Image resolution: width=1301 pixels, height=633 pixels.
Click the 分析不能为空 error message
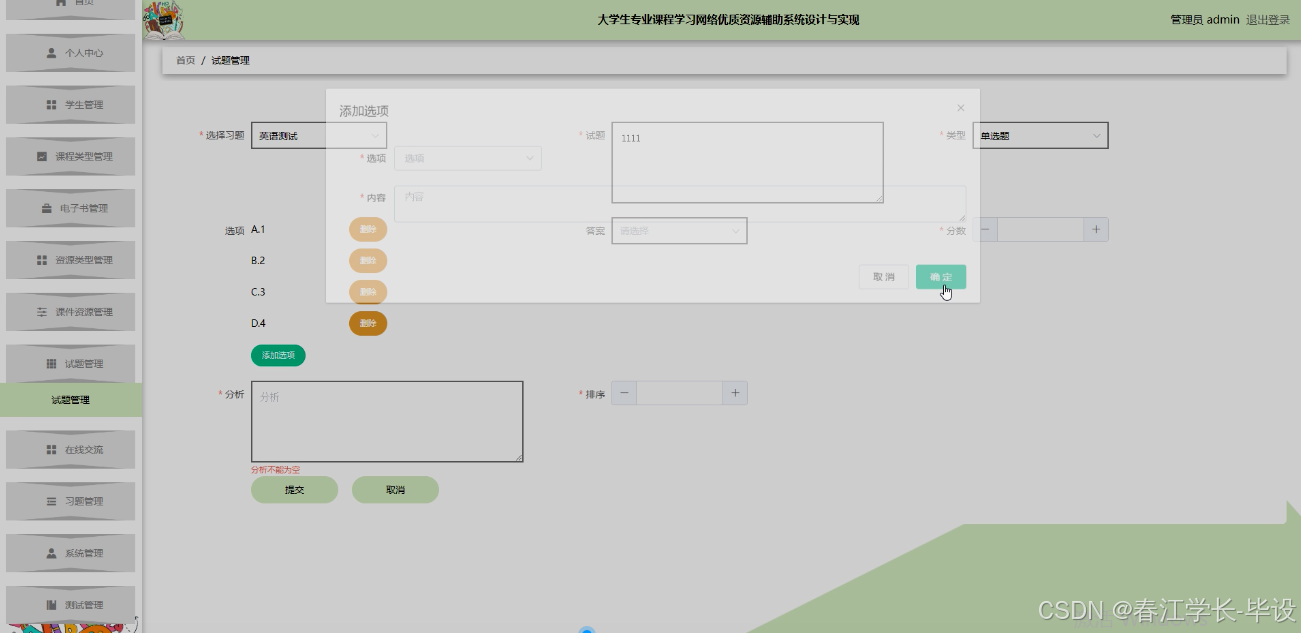point(275,469)
